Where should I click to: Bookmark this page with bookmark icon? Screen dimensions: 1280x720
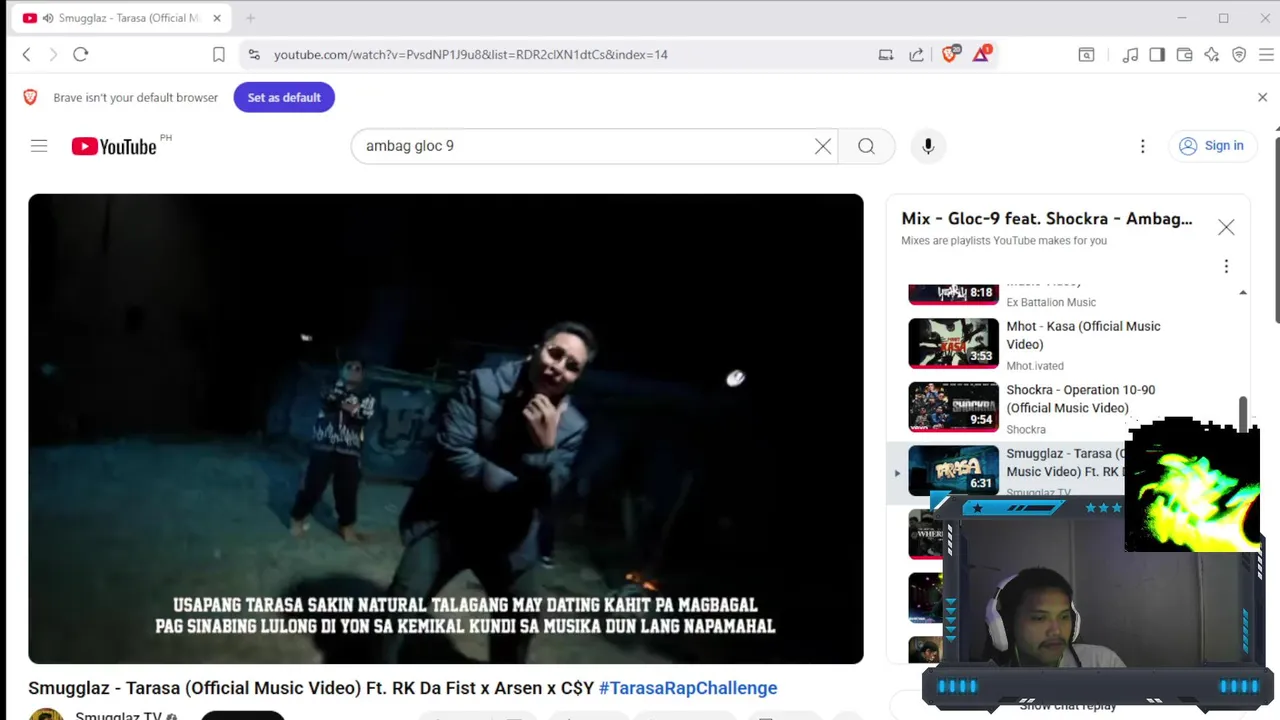219,55
